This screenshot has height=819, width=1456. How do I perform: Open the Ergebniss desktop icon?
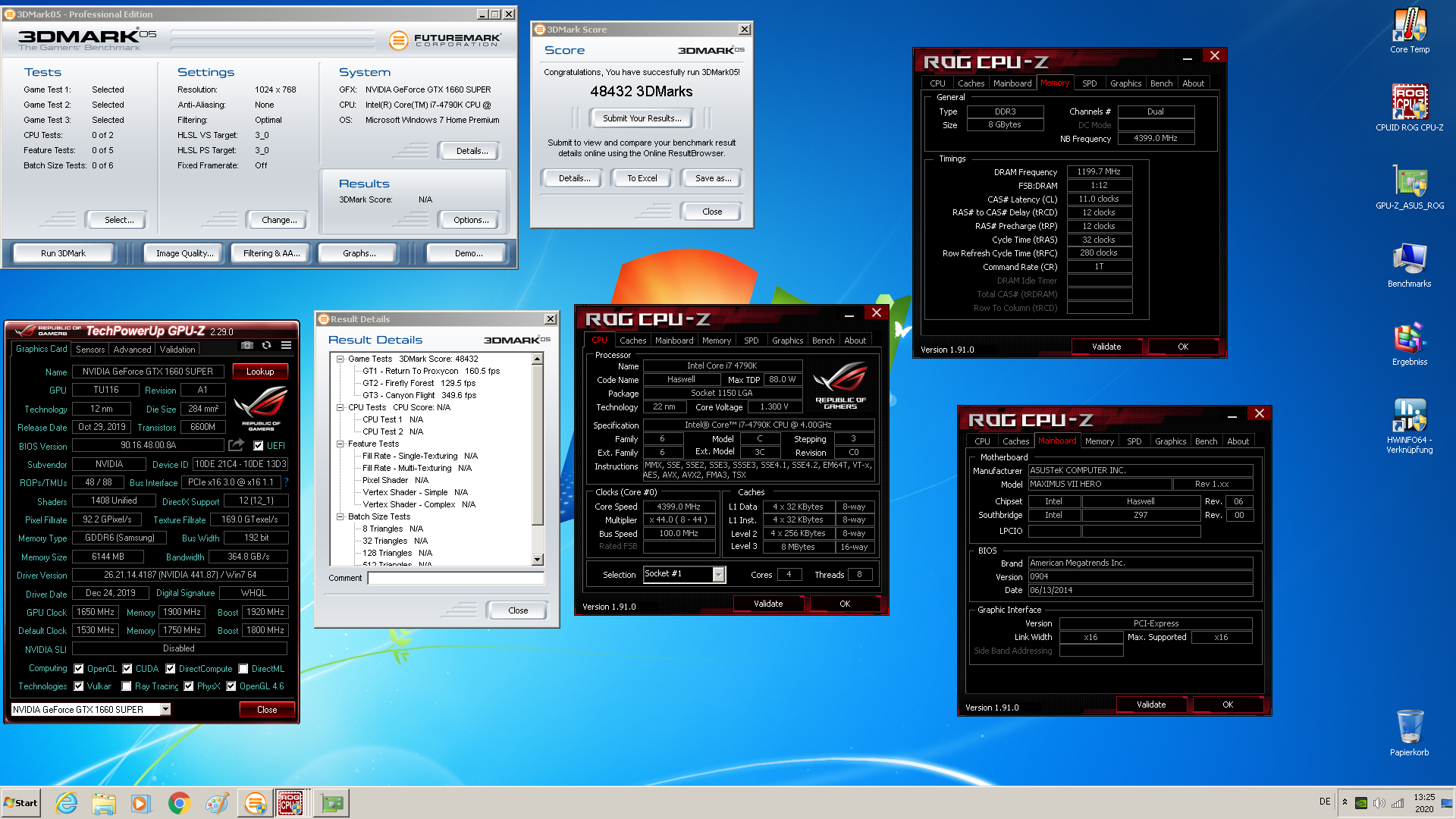(1409, 343)
